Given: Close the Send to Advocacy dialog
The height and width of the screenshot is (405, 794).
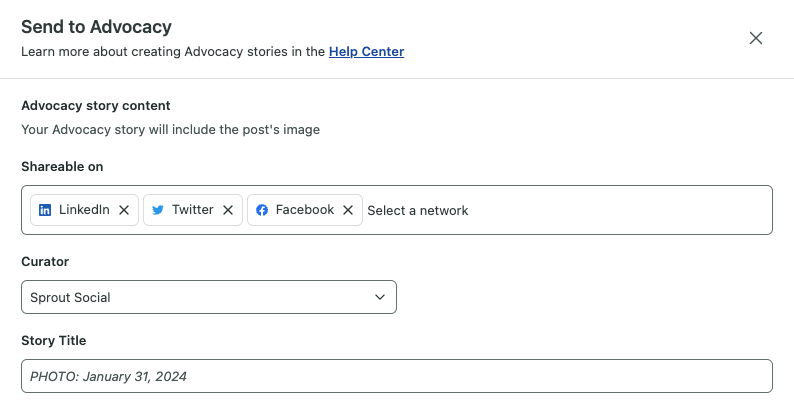Looking at the screenshot, I should (x=756, y=38).
